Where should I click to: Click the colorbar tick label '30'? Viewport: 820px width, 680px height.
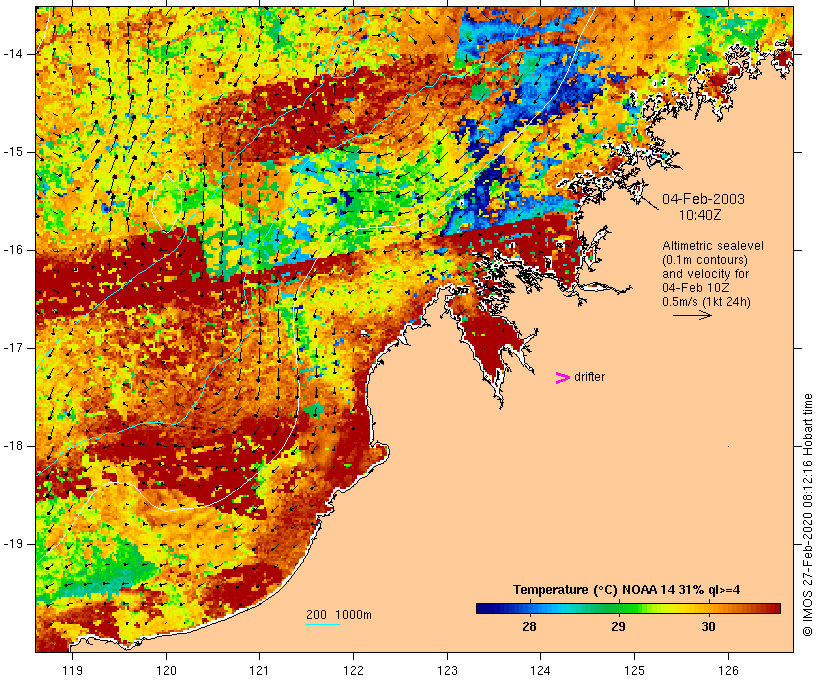point(708,627)
